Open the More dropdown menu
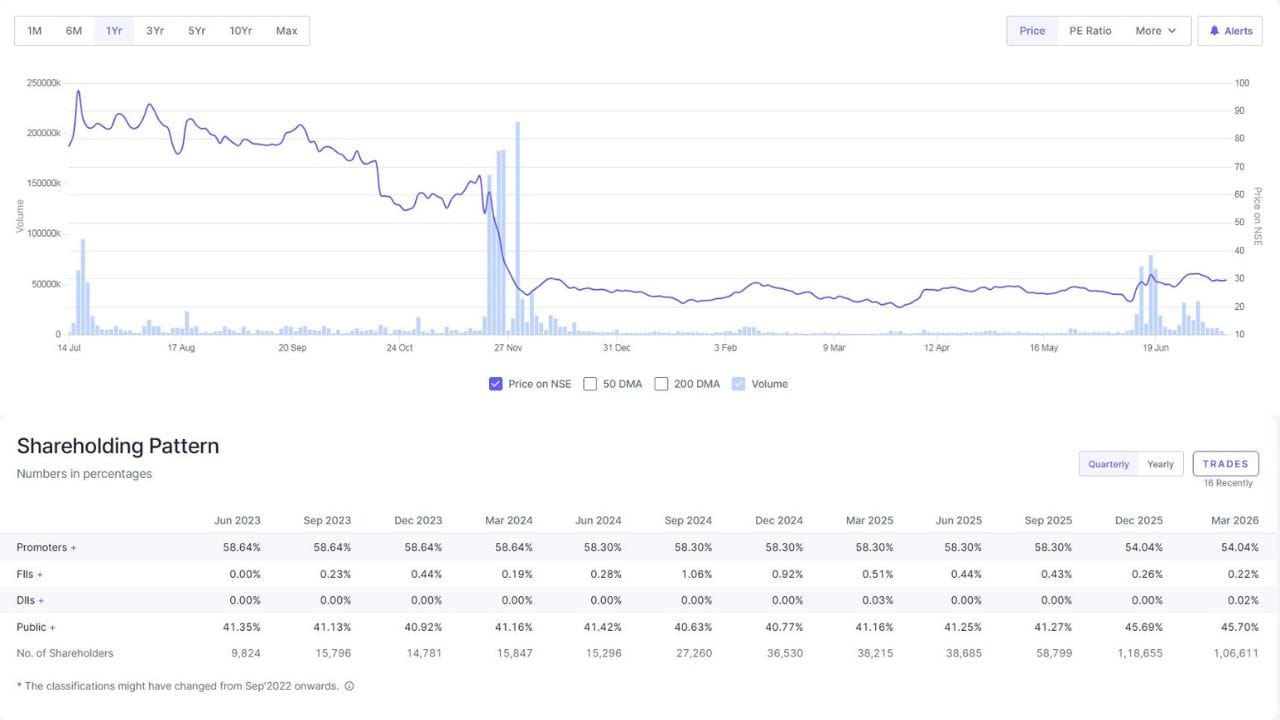Image resolution: width=1280 pixels, height=720 pixels. pos(1156,31)
